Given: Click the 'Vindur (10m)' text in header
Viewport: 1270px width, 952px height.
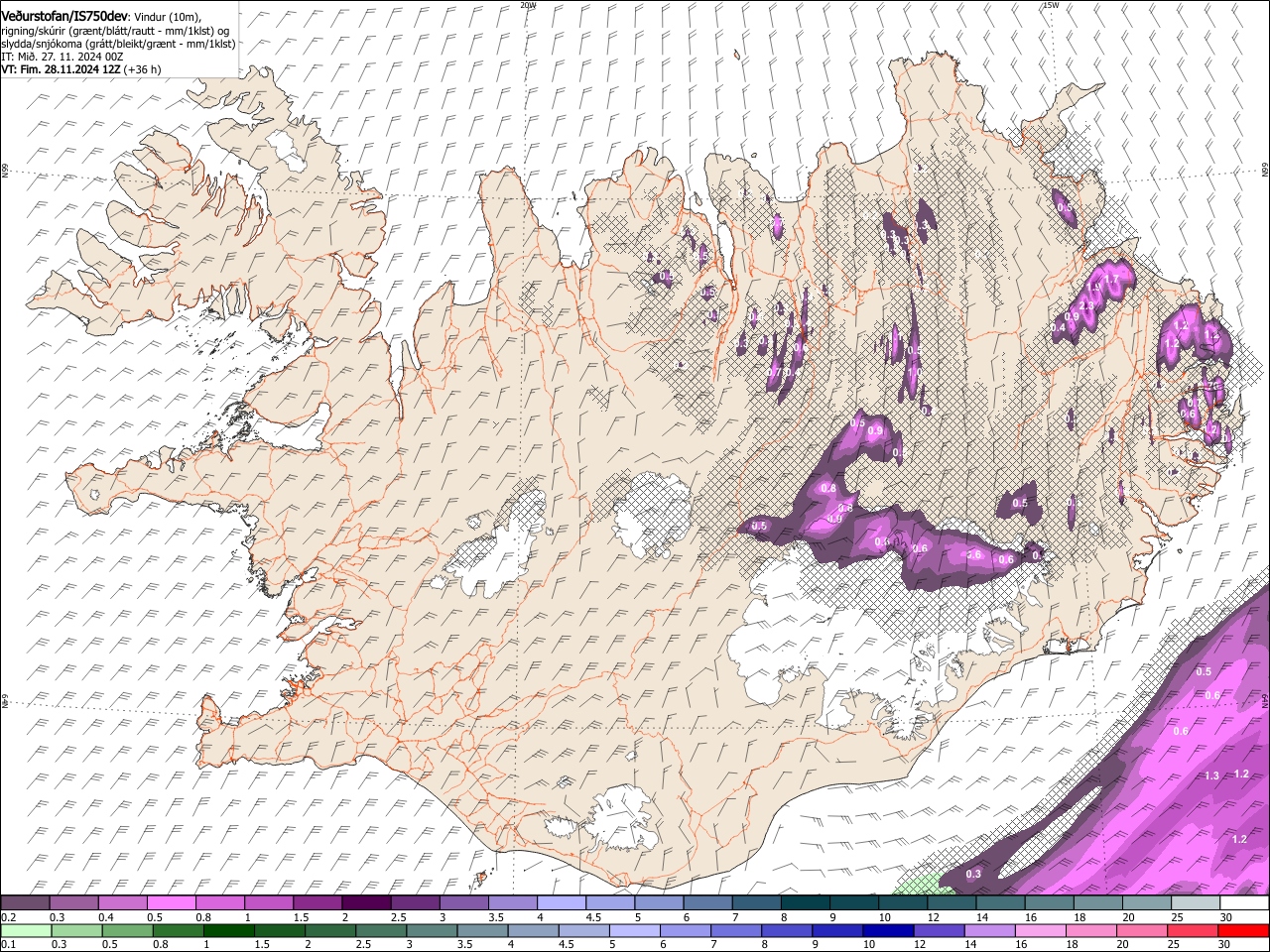Looking at the screenshot, I should pyautogui.click(x=167, y=17).
